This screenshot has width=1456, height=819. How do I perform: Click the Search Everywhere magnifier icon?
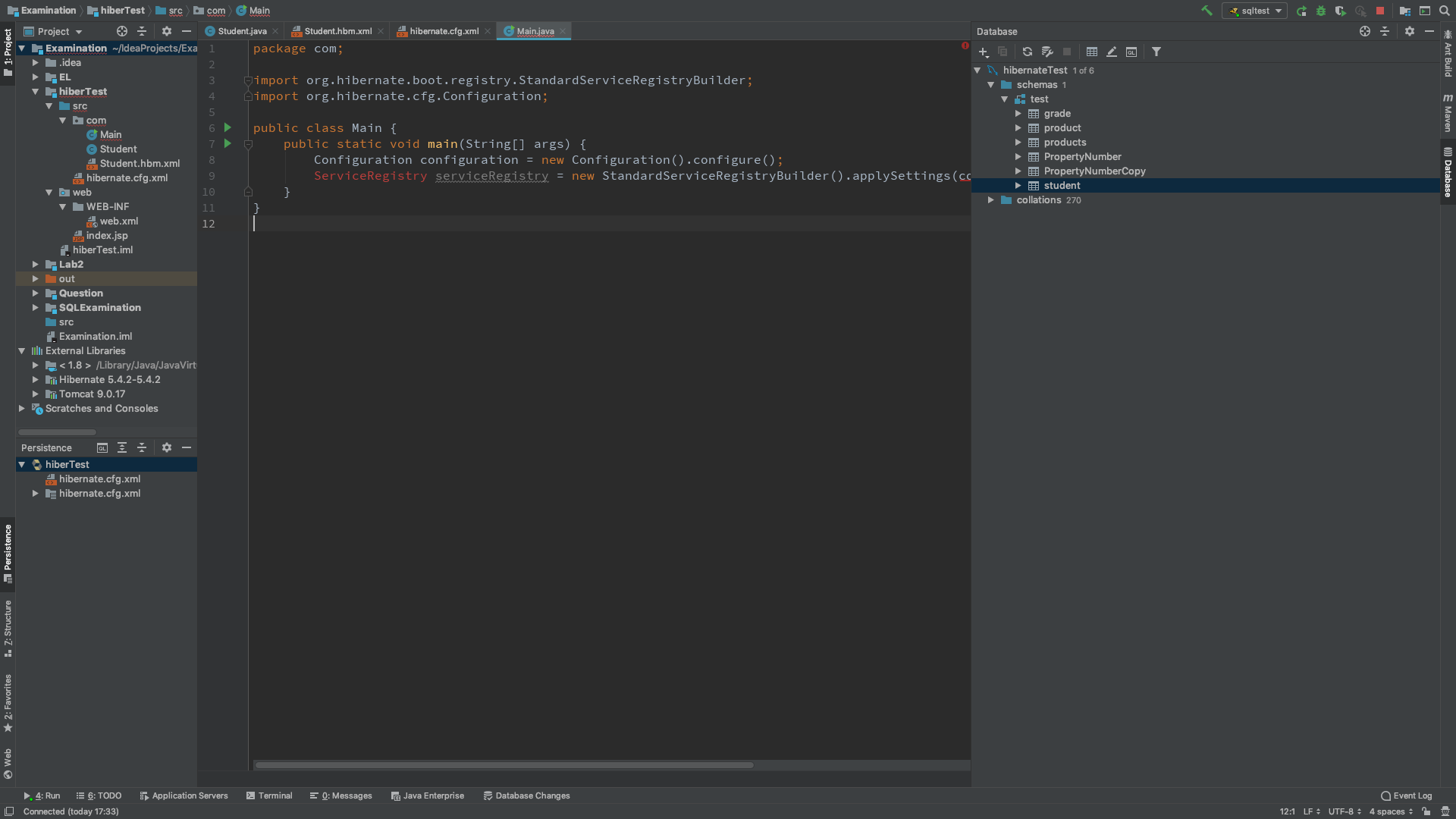pyautogui.click(x=1445, y=11)
